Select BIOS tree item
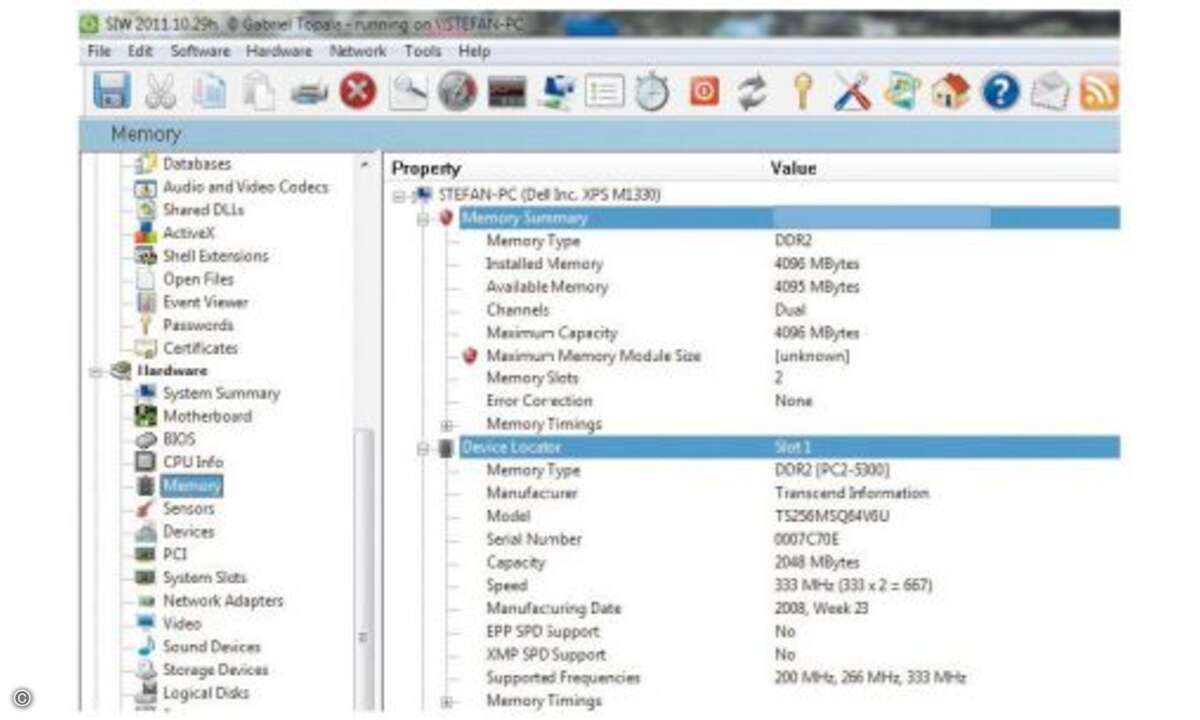Screen dimensions: 1200x720 pos(180,440)
